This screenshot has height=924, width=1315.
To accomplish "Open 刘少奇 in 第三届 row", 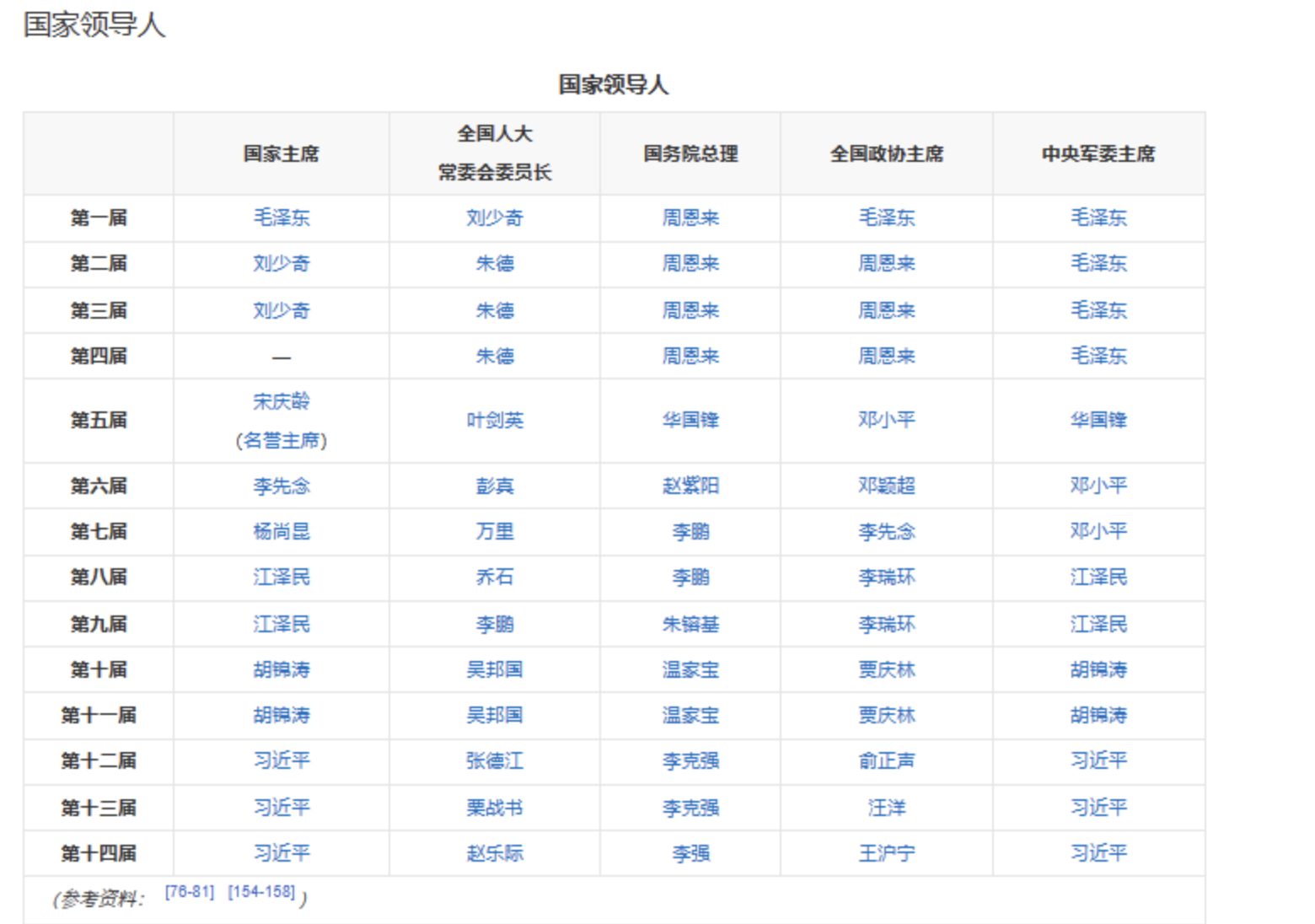I will pos(282,310).
